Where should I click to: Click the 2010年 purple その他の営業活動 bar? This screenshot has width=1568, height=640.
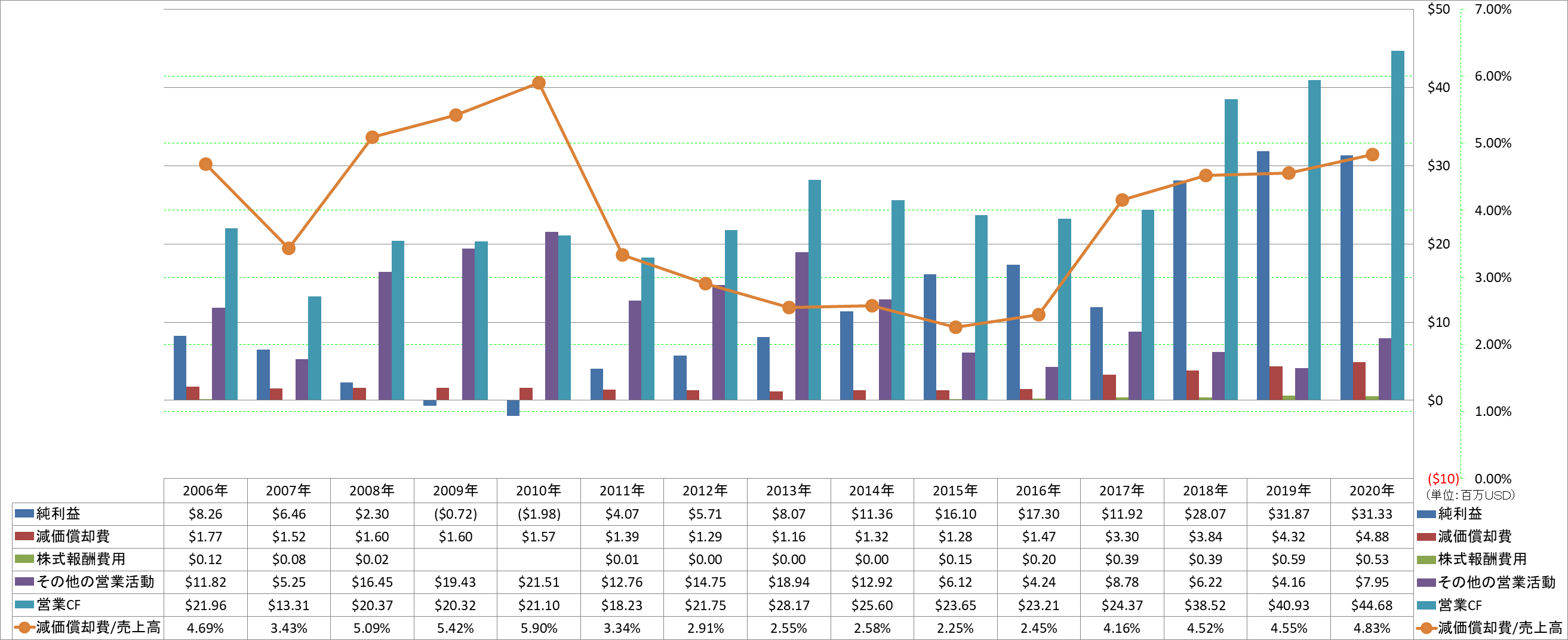[x=552, y=316]
